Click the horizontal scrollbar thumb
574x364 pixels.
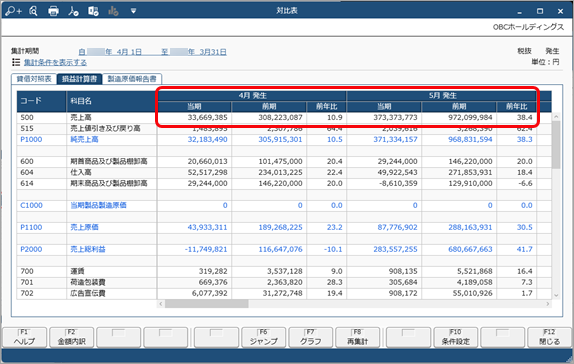point(206,304)
